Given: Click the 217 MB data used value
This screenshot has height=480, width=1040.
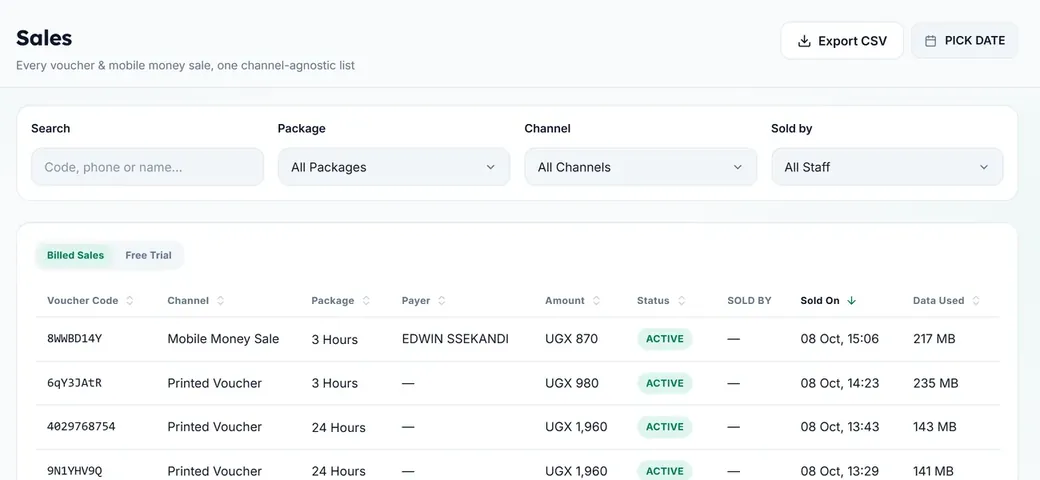Looking at the screenshot, I should 934,339.
